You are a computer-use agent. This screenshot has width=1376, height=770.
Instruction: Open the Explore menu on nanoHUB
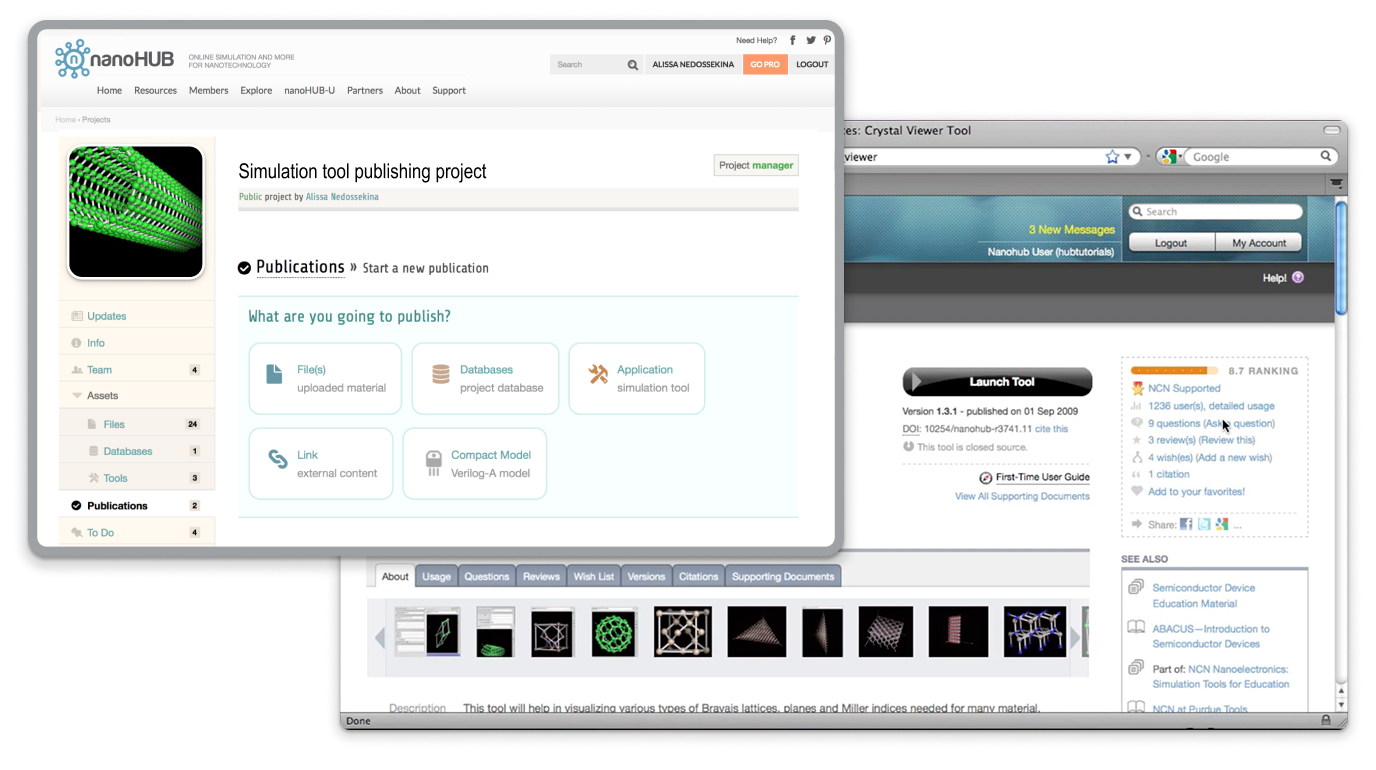click(x=256, y=90)
